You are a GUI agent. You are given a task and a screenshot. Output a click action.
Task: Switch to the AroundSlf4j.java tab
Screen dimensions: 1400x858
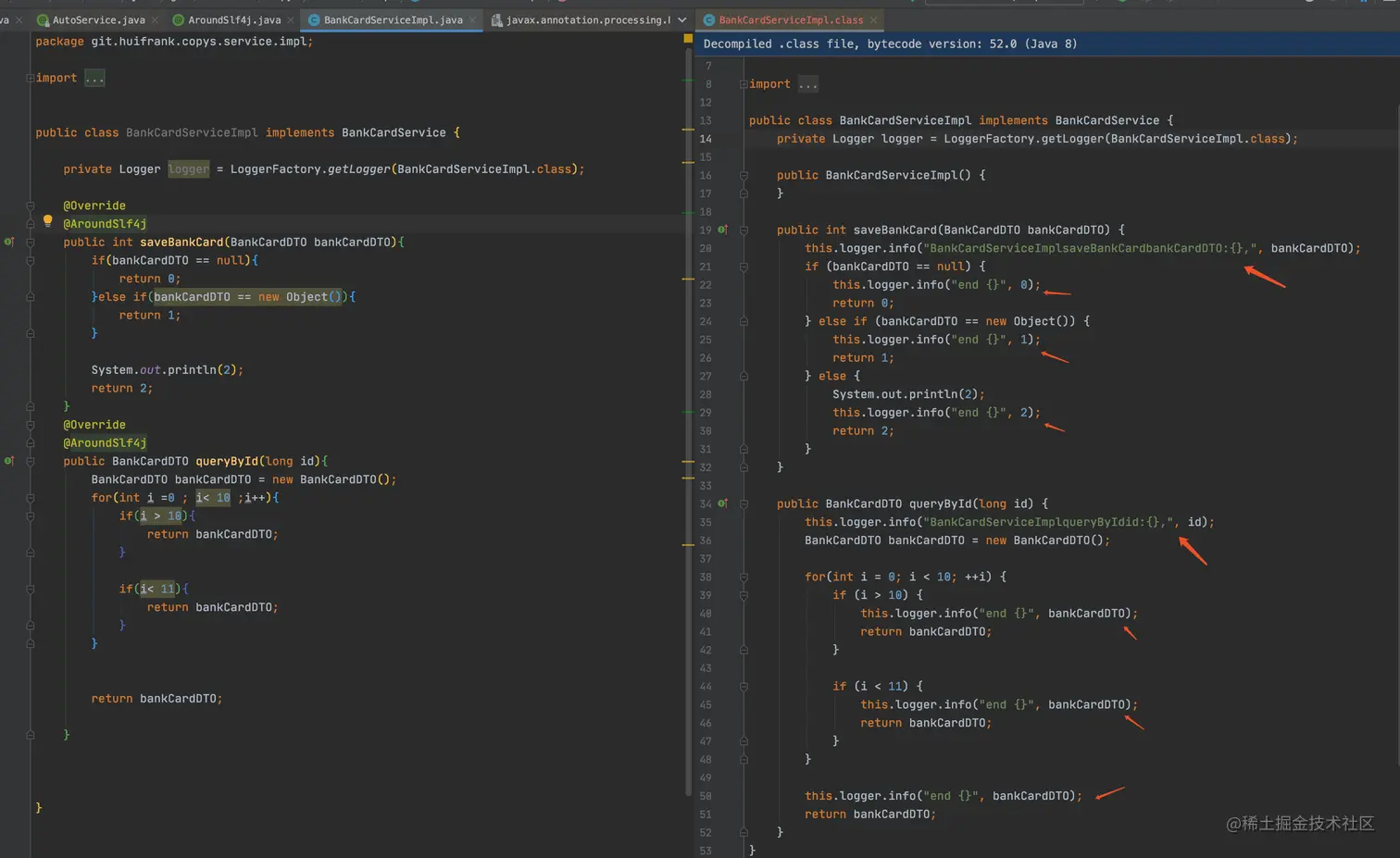pyautogui.click(x=234, y=19)
